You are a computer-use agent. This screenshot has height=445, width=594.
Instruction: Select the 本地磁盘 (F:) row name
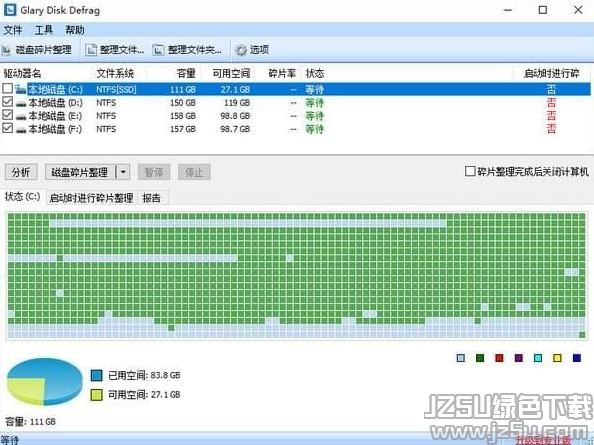(x=55, y=129)
